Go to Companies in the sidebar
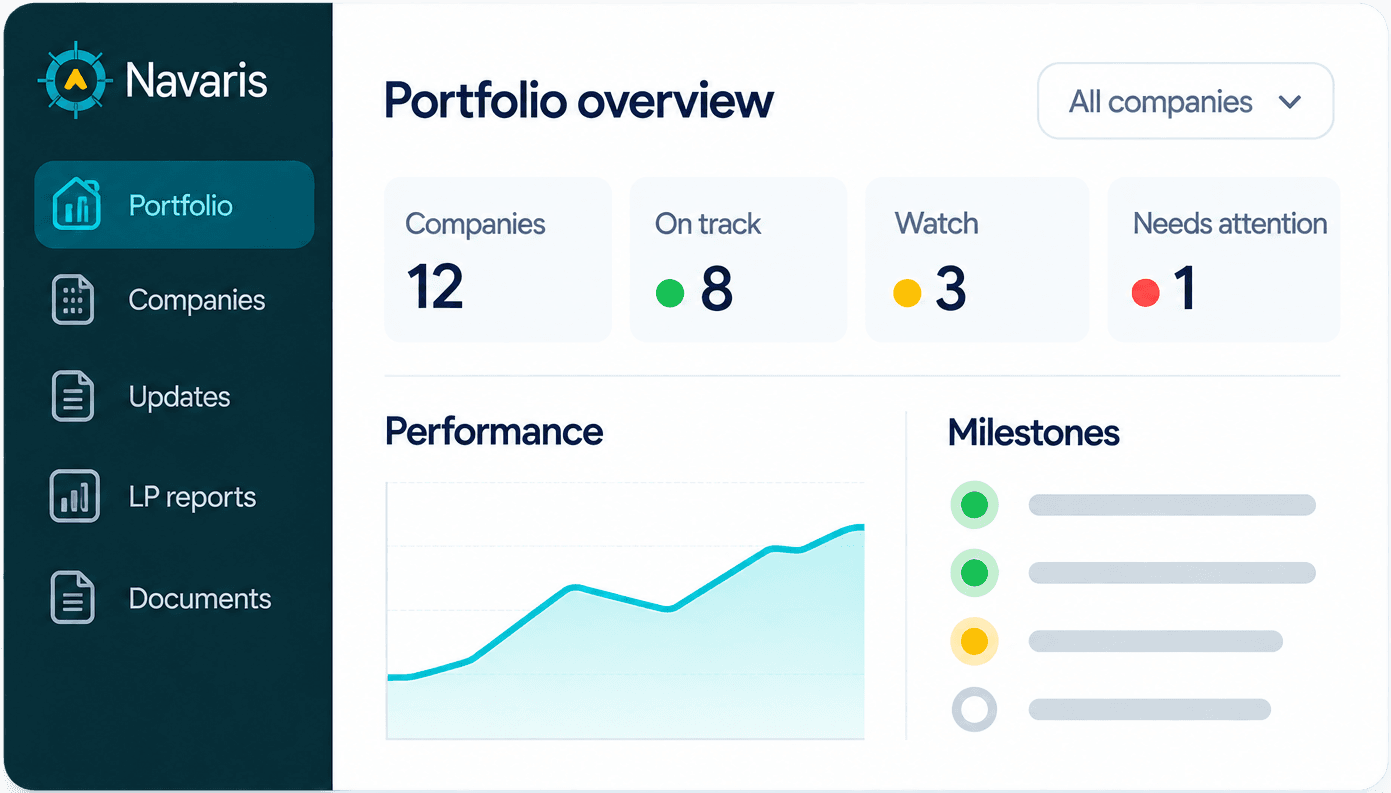Screen dimensions: 1391x793 [197, 300]
